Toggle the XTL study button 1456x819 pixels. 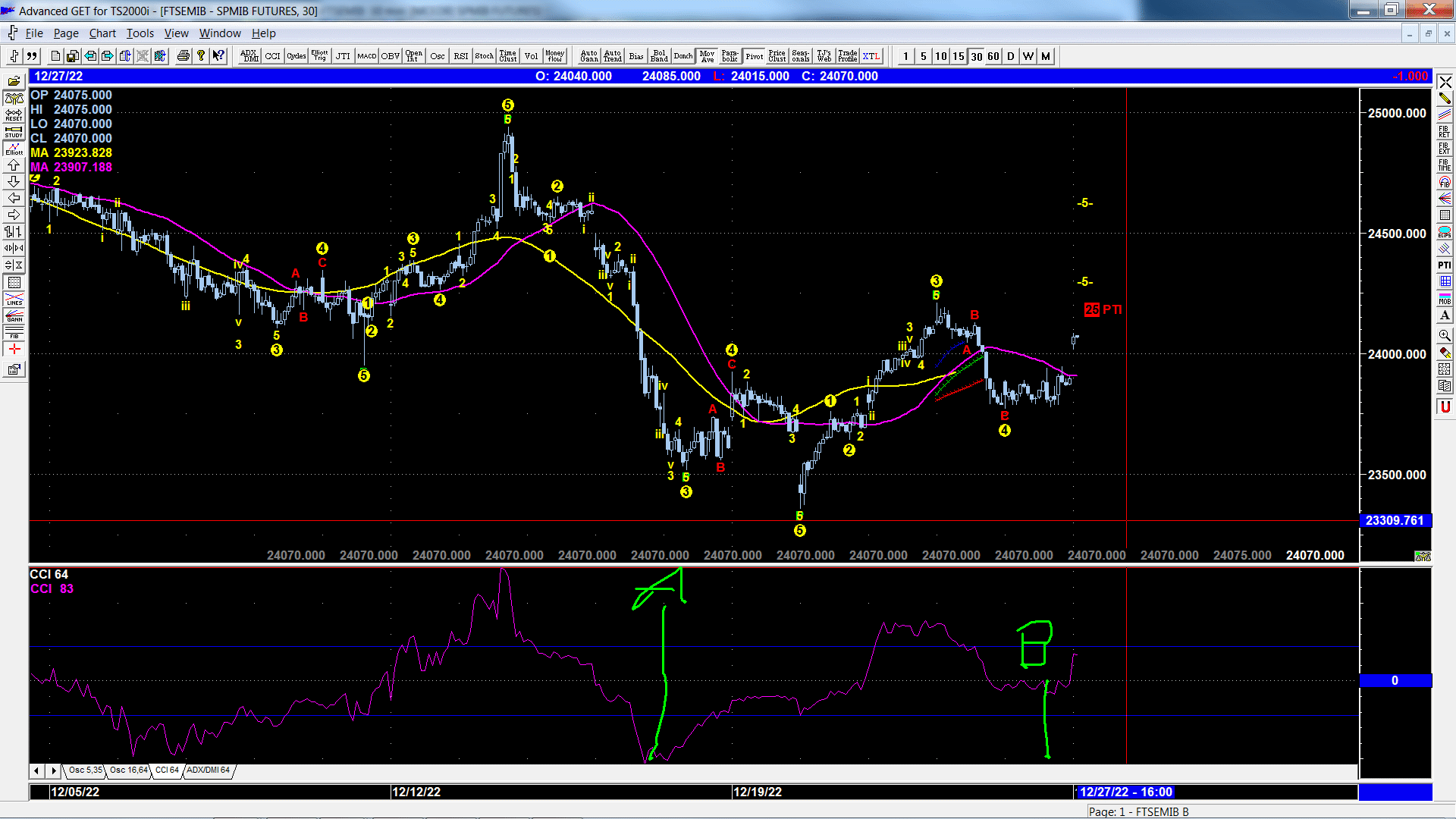click(871, 56)
